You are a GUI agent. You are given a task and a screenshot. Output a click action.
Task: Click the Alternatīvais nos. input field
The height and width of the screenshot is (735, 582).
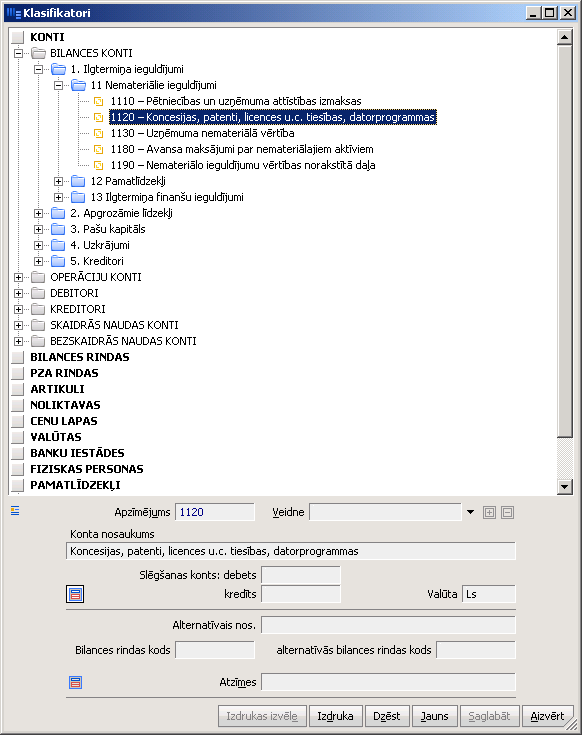[x=388, y=625]
